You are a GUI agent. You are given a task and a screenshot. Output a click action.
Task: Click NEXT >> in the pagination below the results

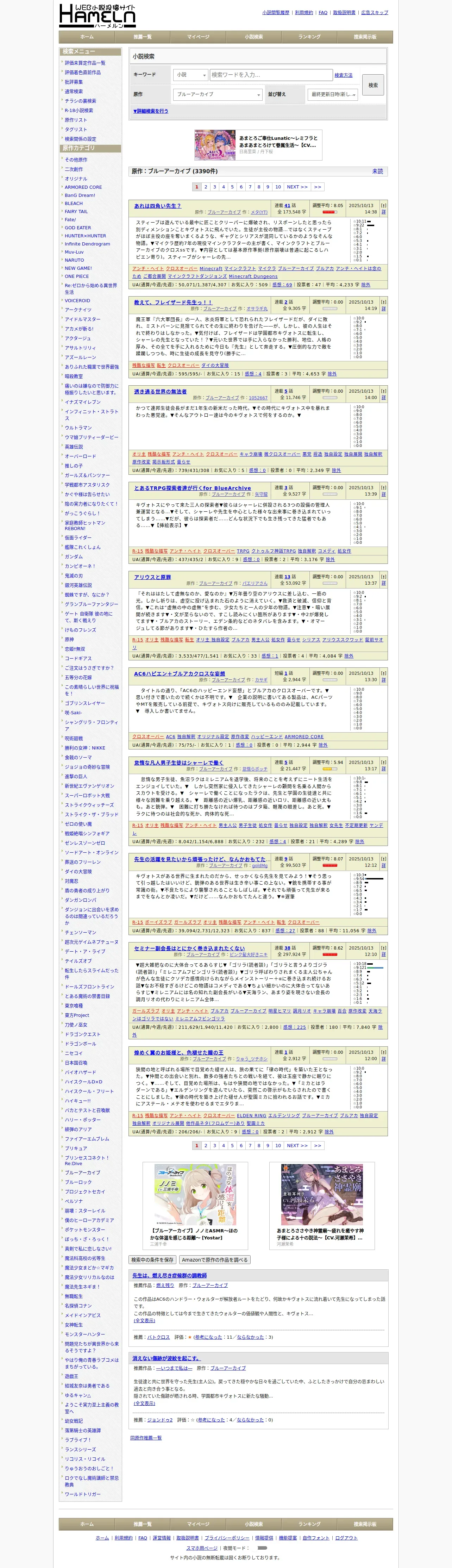[x=297, y=1146]
